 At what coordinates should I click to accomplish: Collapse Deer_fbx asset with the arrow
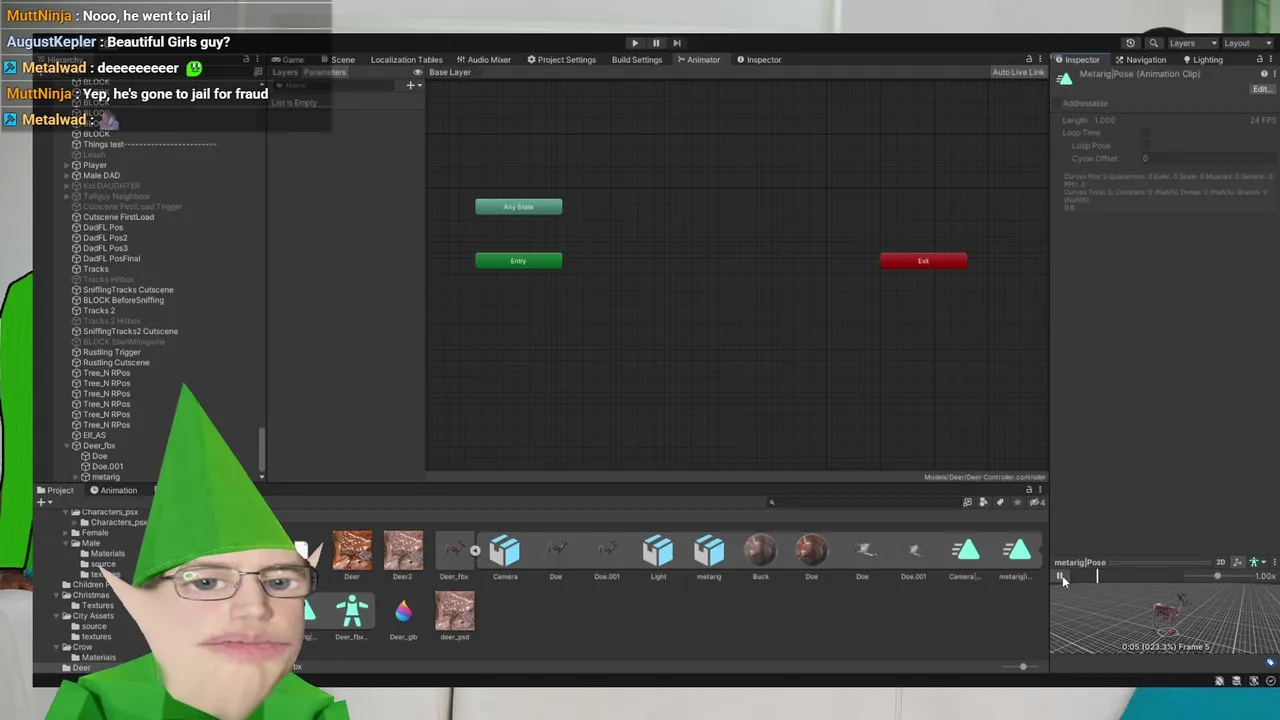(475, 550)
